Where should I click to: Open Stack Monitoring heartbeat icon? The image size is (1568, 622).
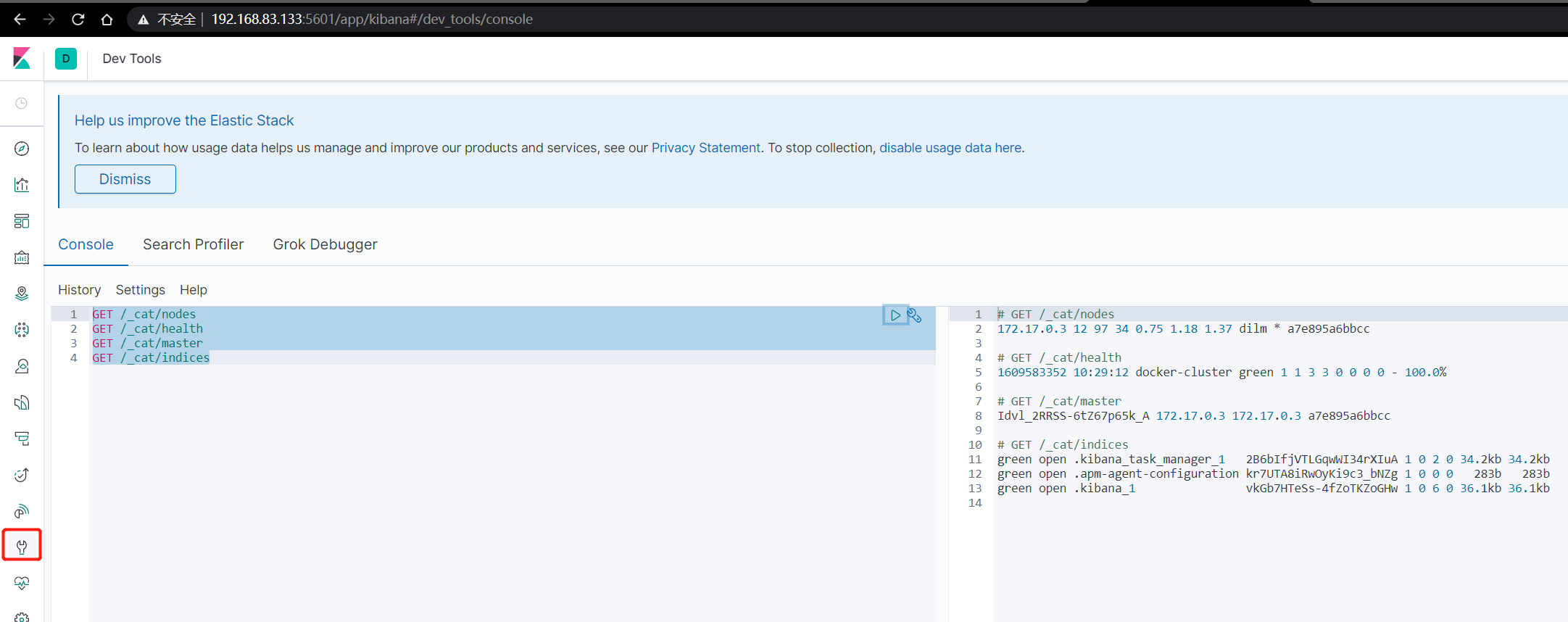point(22,583)
